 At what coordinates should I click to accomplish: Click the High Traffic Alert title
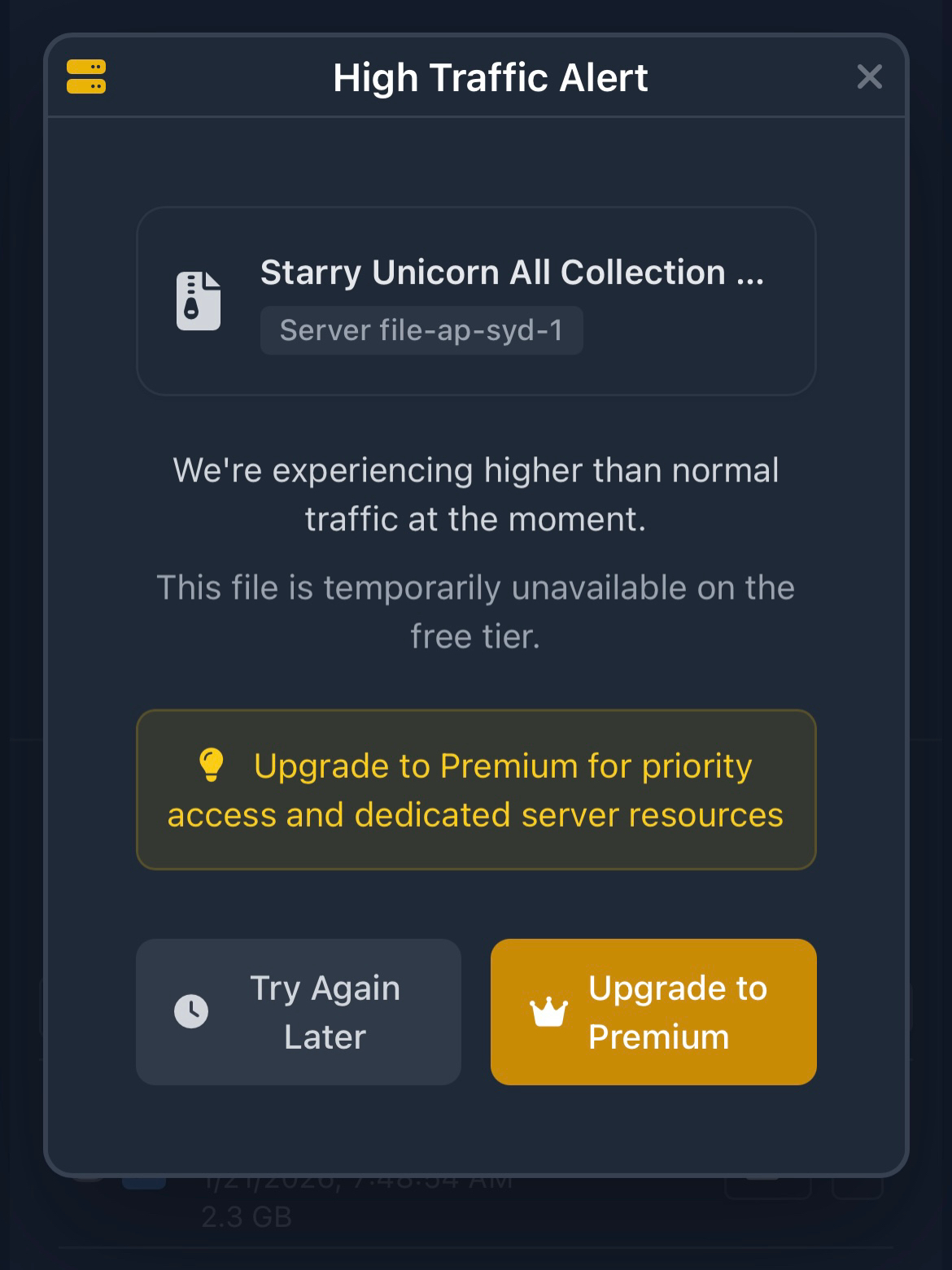point(490,78)
